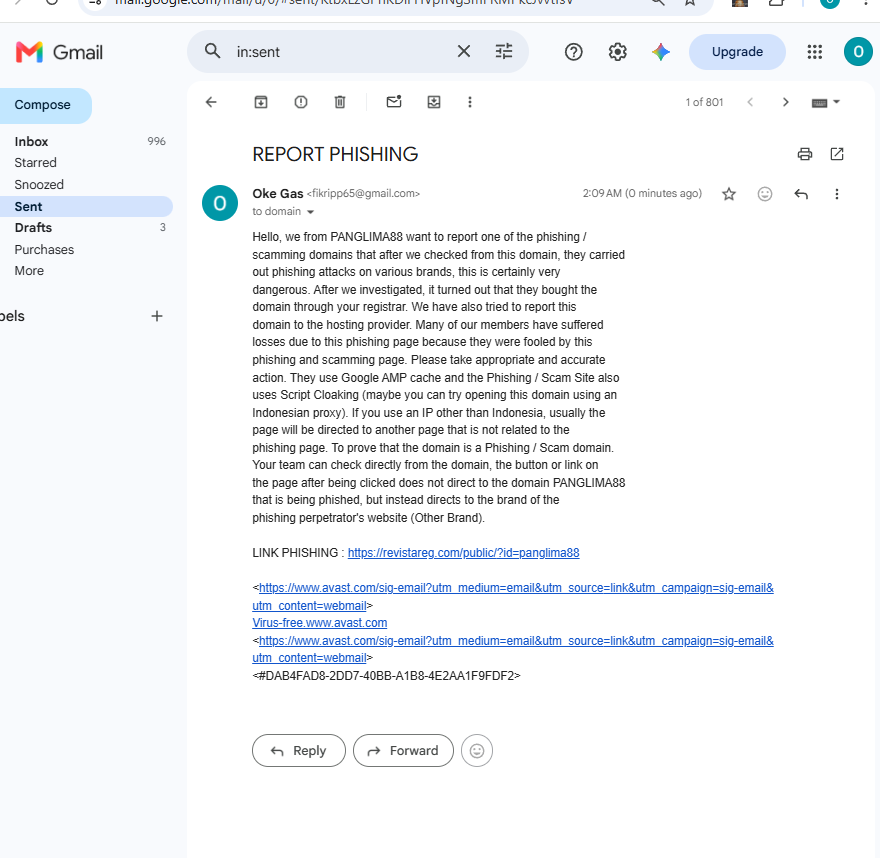This screenshot has width=880, height=858.
Task: Click inside the in:sent search field
Action: pos(342,52)
